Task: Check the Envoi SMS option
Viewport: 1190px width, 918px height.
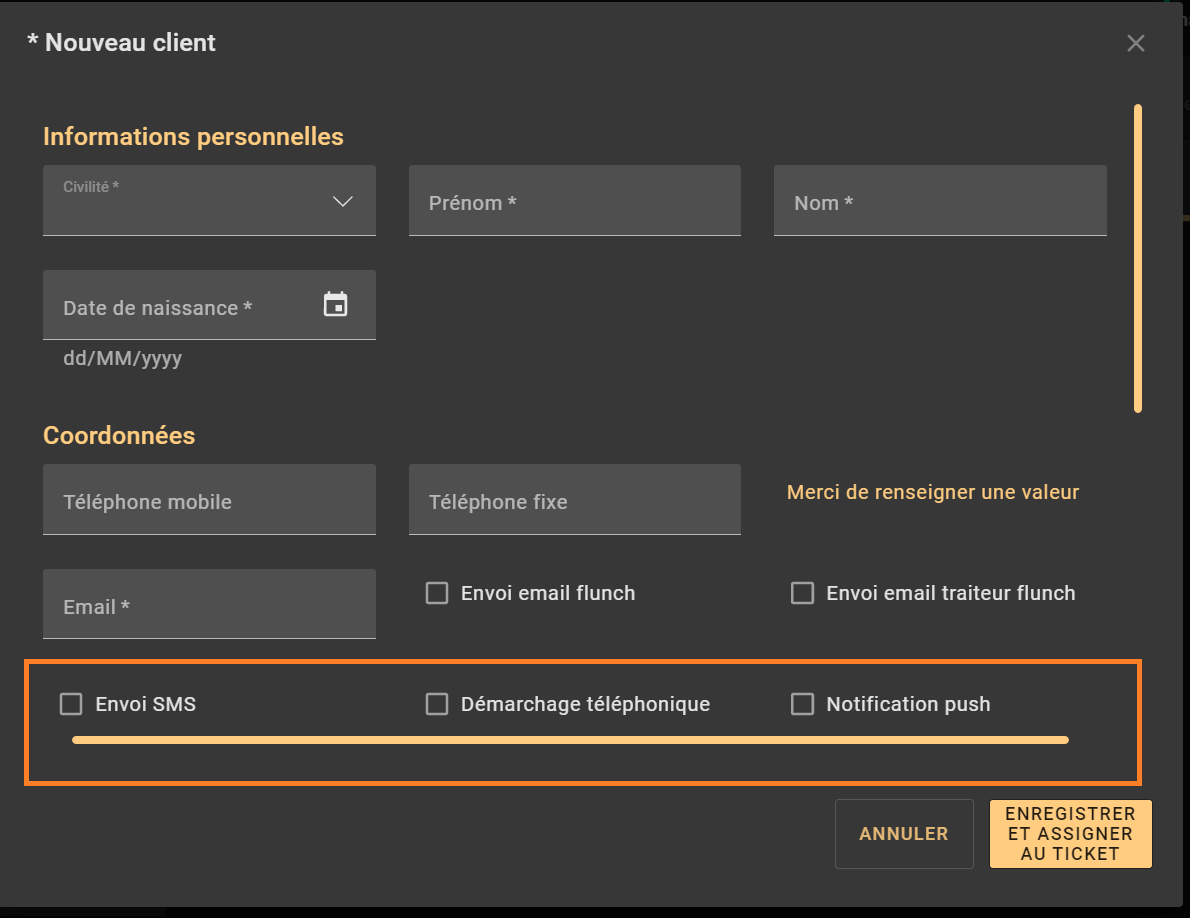Action: [x=71, y=704]
